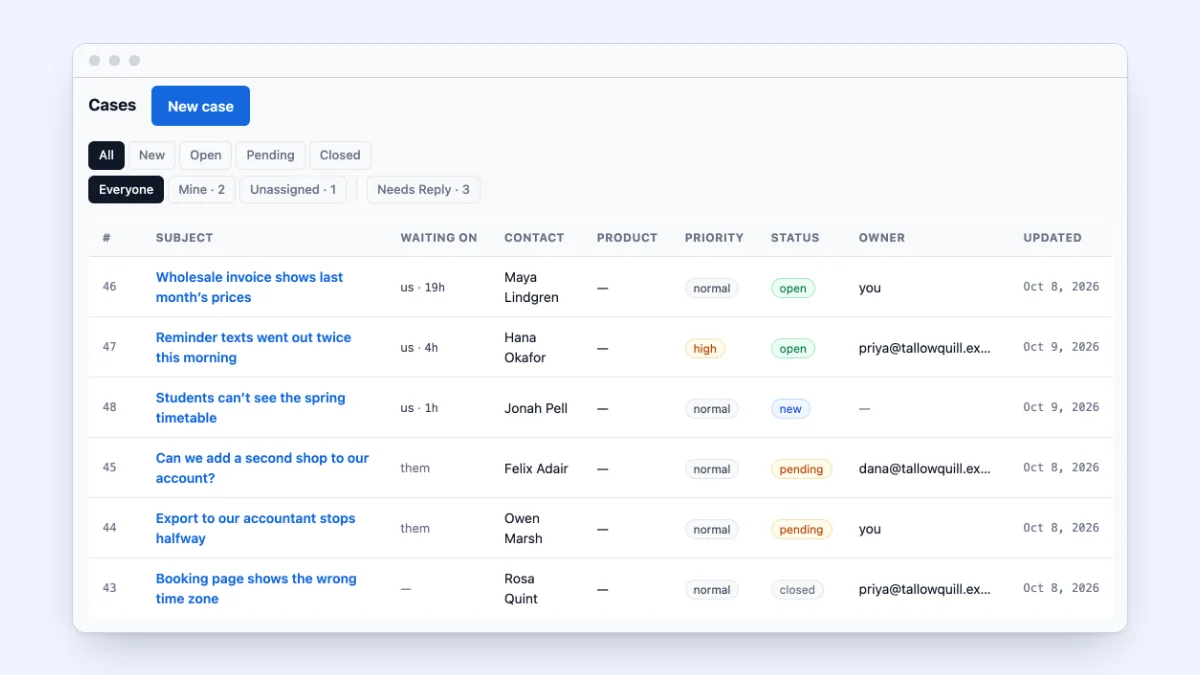Switch to the Open status tab

[x=206, y=155]
